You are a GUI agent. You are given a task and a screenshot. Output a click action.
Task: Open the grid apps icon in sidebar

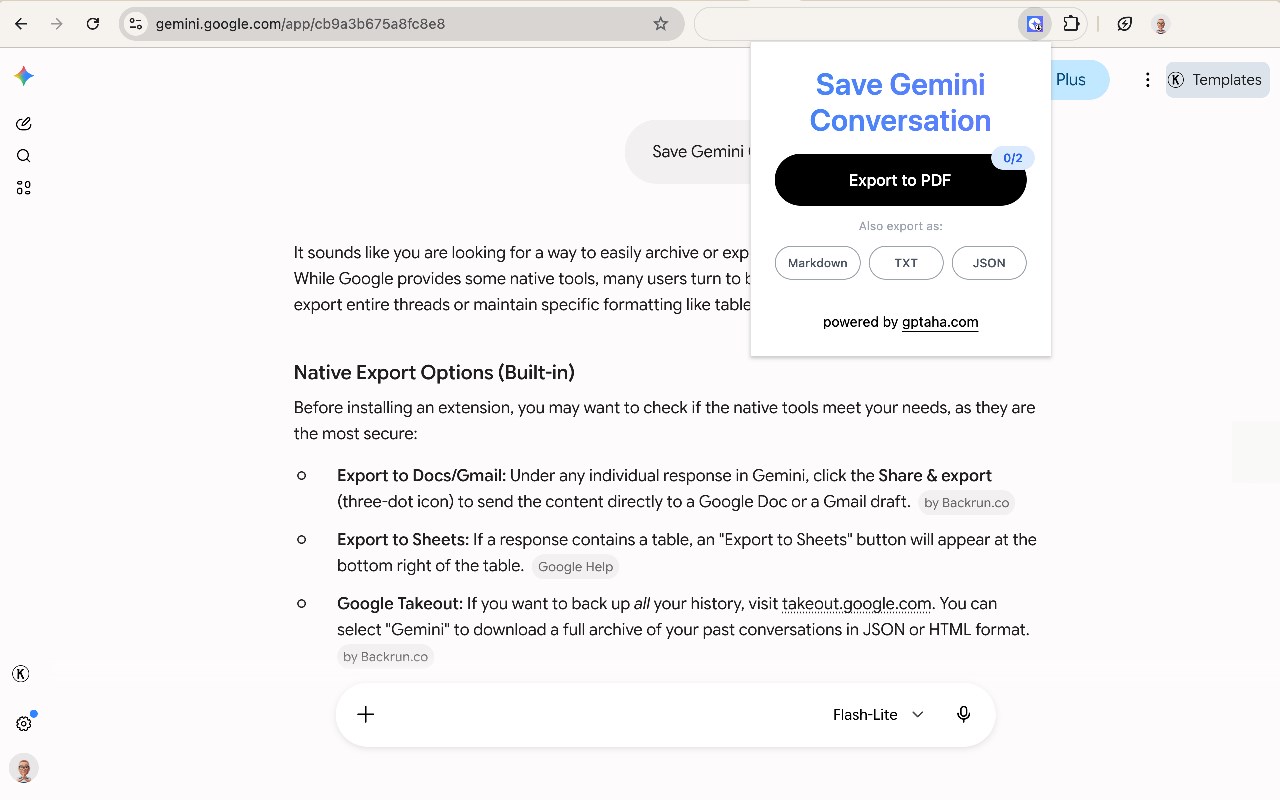tap(24, 188)
